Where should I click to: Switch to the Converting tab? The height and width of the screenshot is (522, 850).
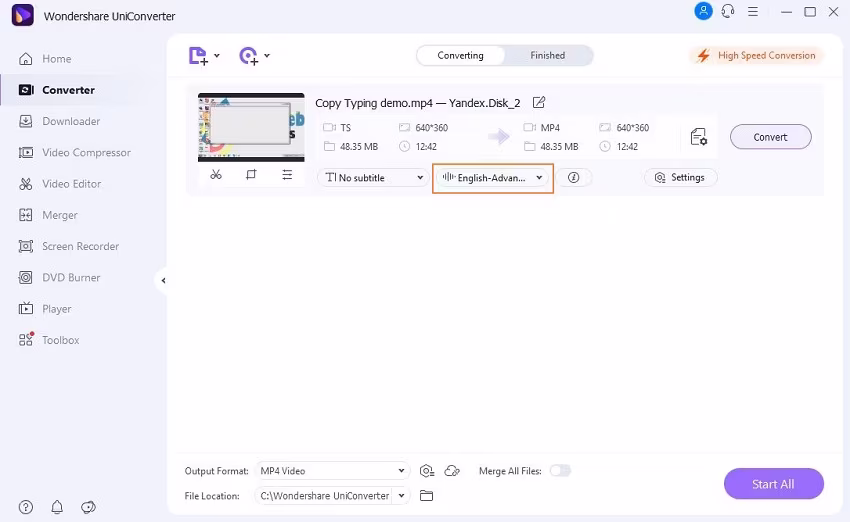(460, 55)
